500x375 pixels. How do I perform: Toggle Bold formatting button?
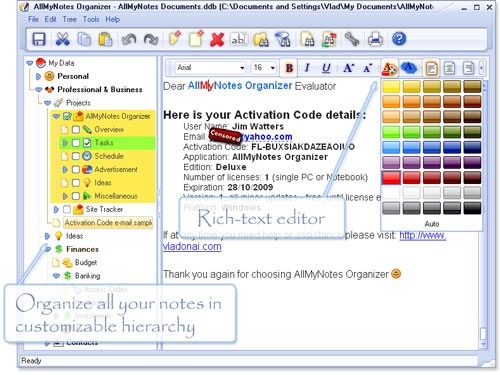click(289, 68)
